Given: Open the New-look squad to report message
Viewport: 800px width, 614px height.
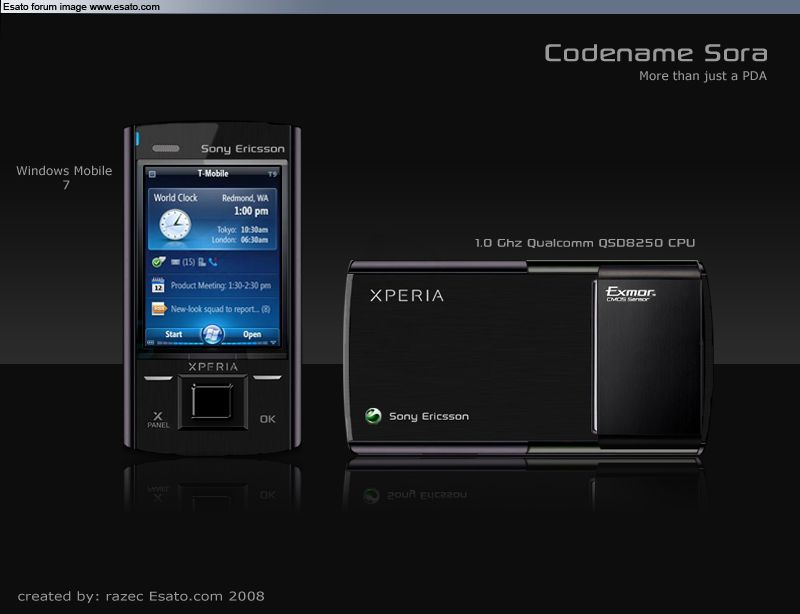Looking at the screenshot, I should click(220, 309).
